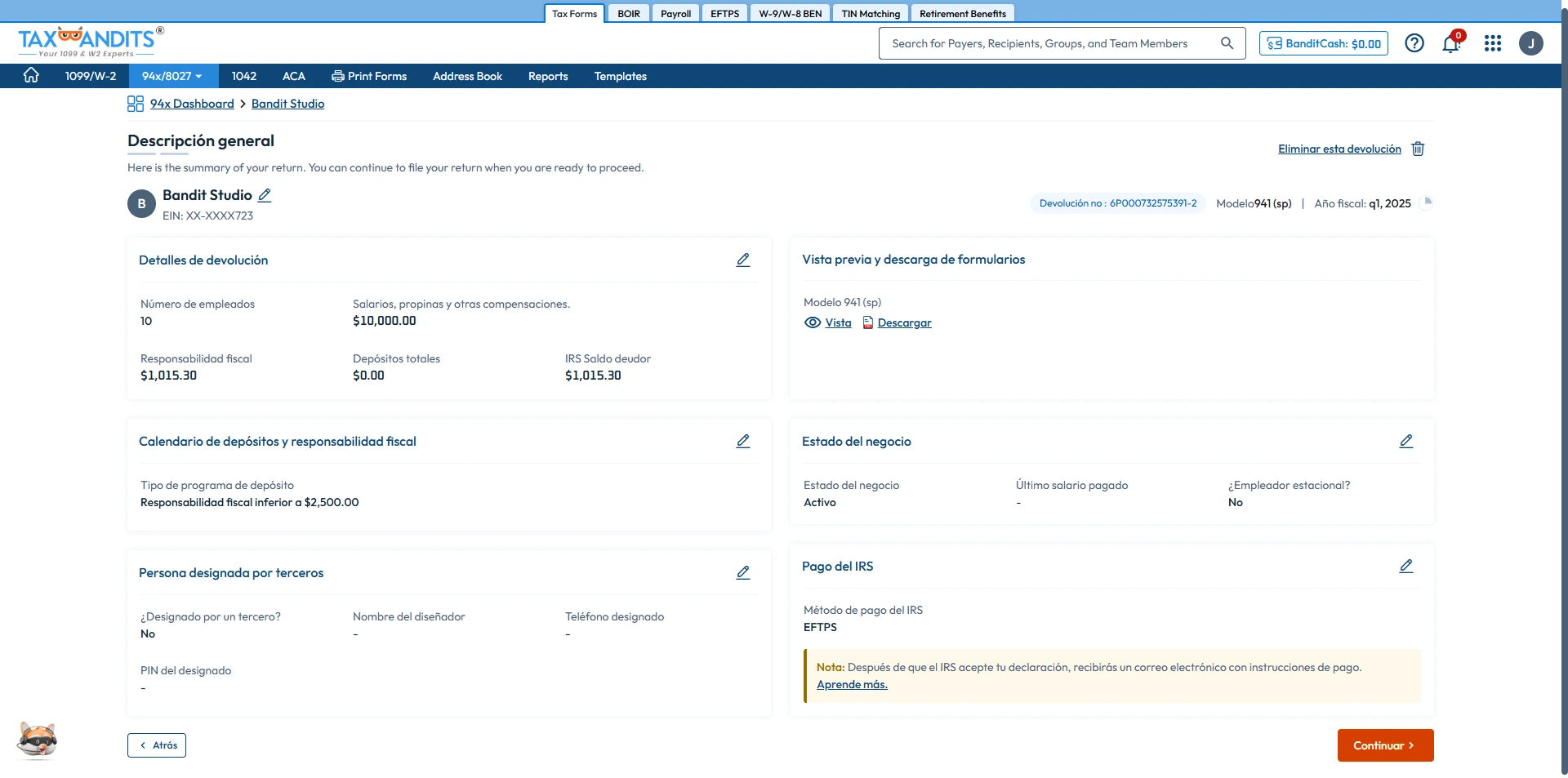Click Eliminar esta devolución link
Viewport: 1568px width, 778px height.
pyautogui.click(x=1339, y=149)
